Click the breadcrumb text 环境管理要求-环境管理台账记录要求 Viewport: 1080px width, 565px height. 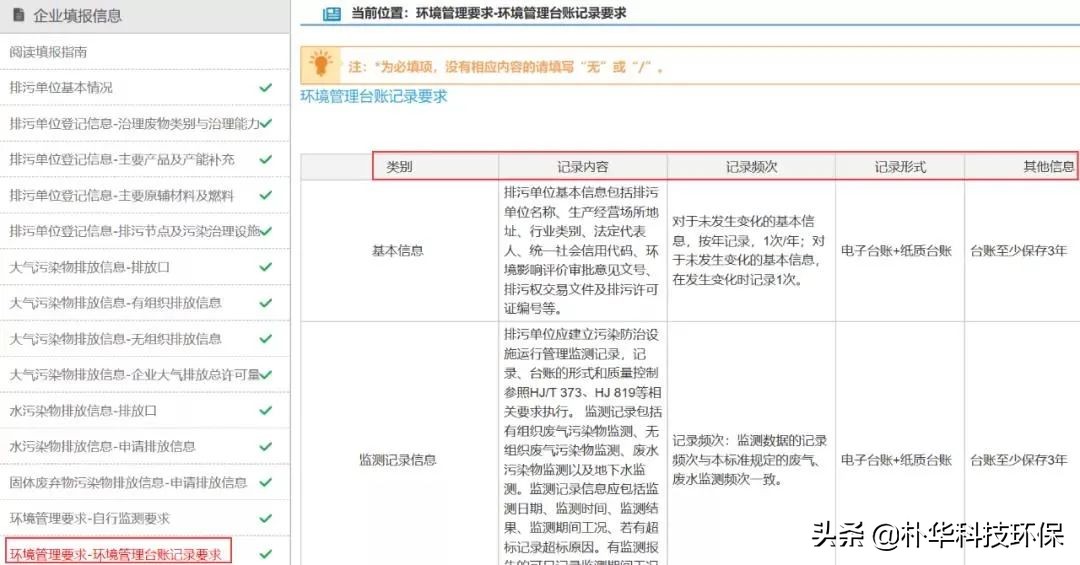point(521,13)
